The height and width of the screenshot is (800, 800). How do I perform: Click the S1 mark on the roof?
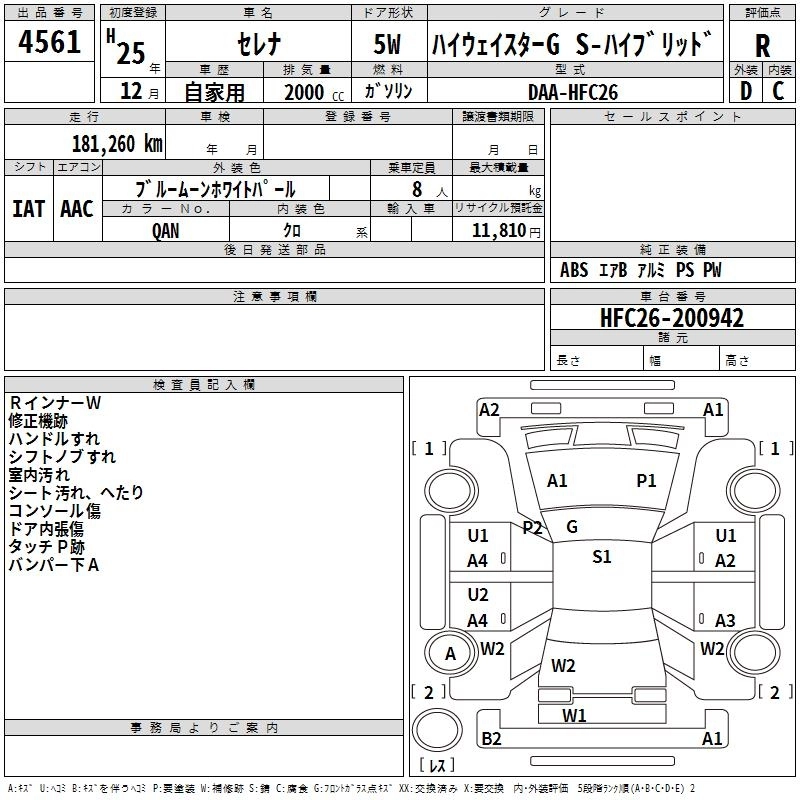click(601, 557)
